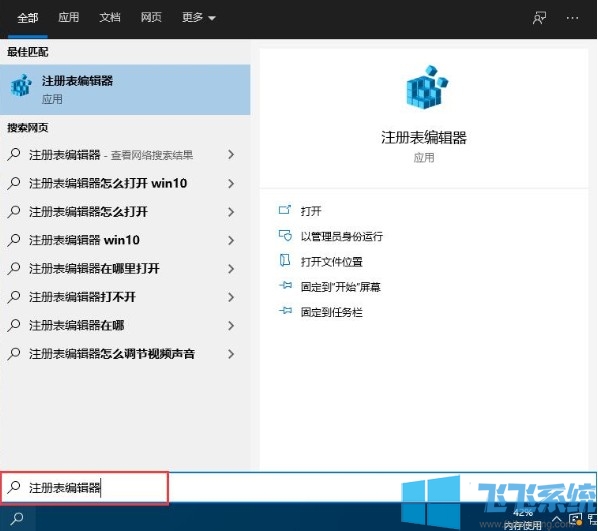This screenshot has height=531, width=598.
Task: Click search icon beside 怎么打开 win10 suggestion
Action: 14,183
